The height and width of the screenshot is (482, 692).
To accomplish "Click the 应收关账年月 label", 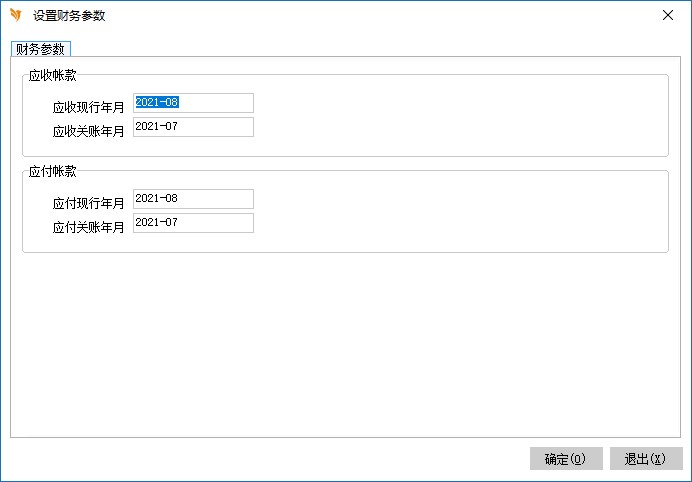I will [x=89, y=131].
